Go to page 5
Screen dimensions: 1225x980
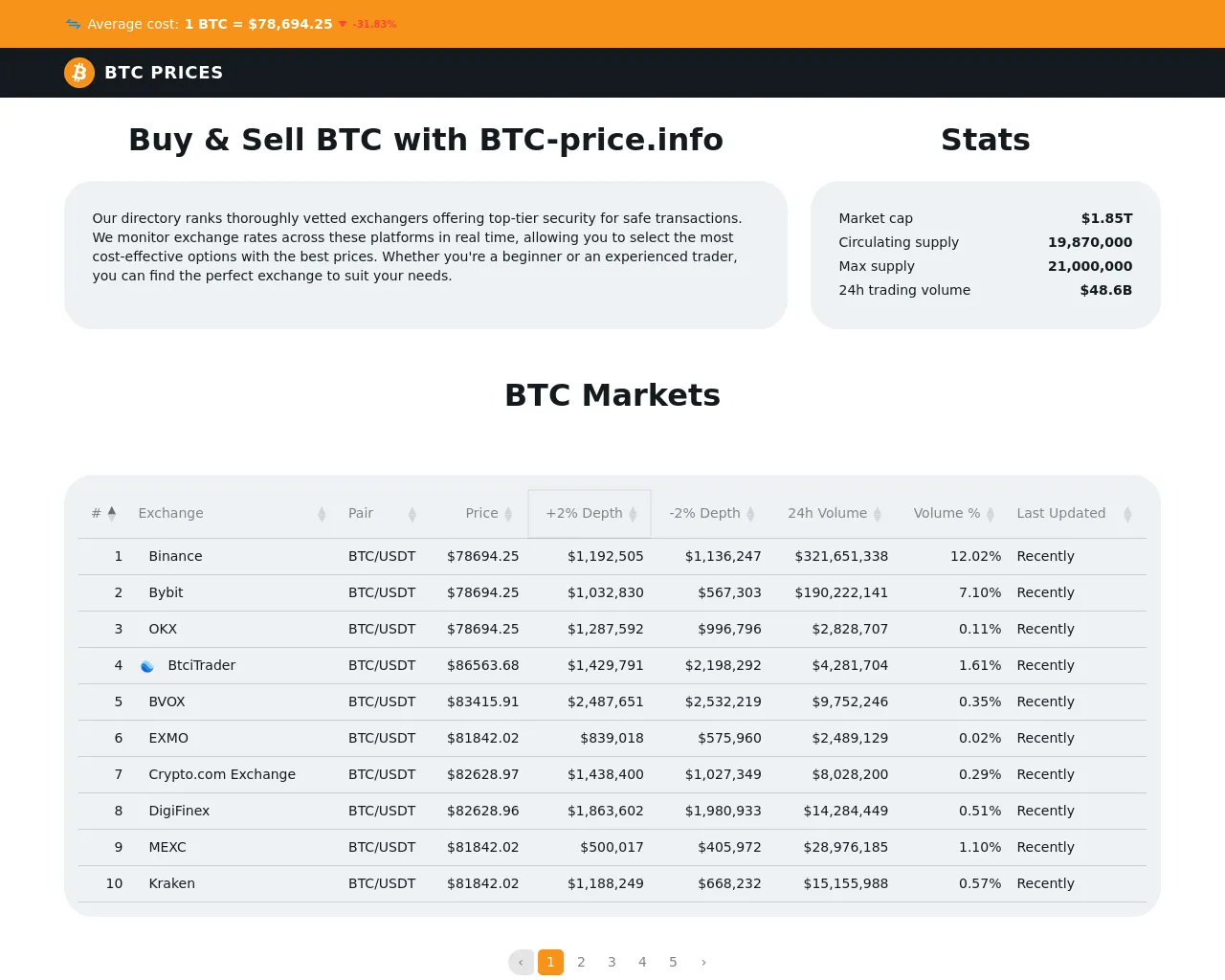point(673,962)
